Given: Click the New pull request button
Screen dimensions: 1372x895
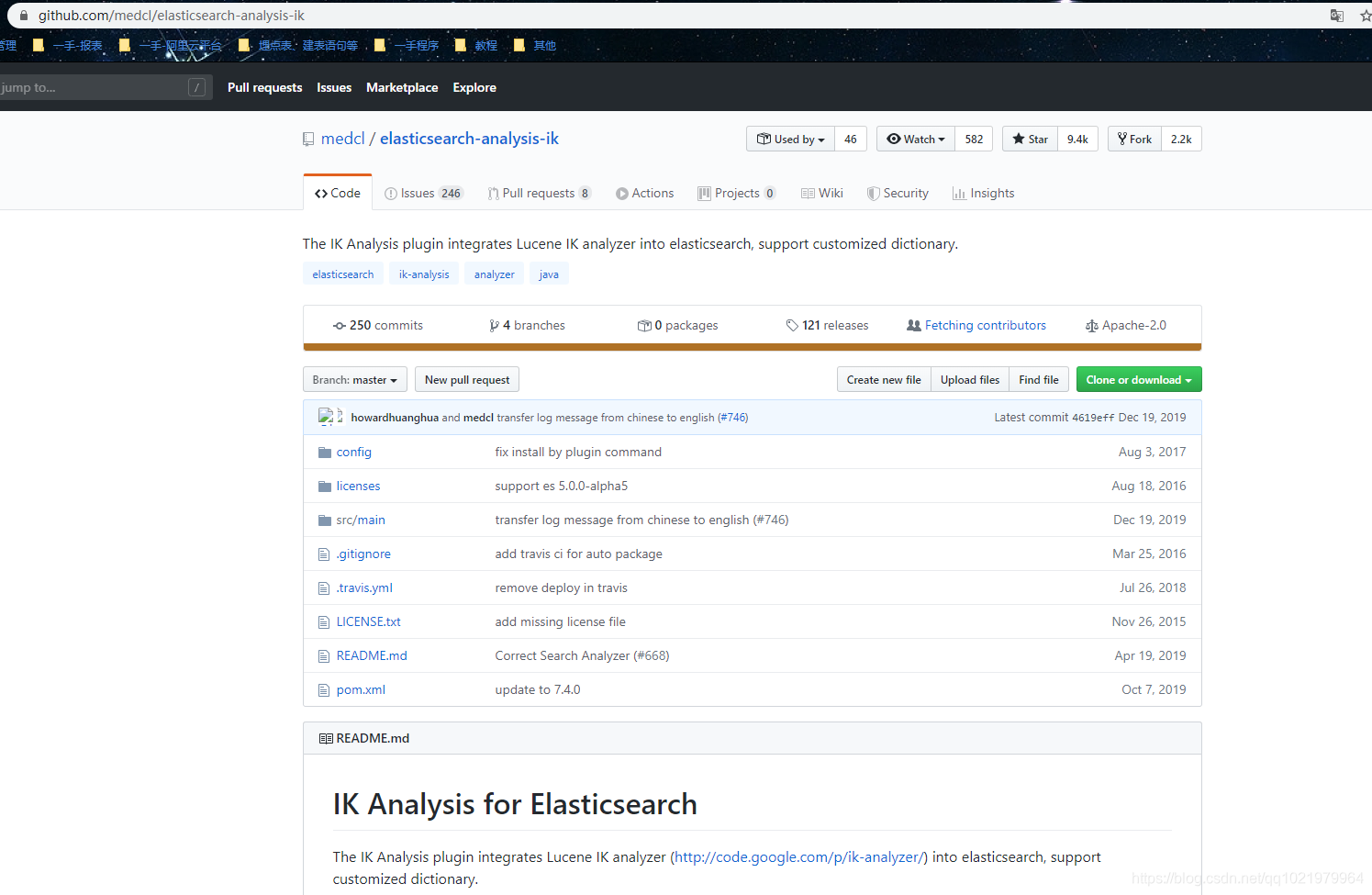Looking at the screenshot, I should [467, 380].
